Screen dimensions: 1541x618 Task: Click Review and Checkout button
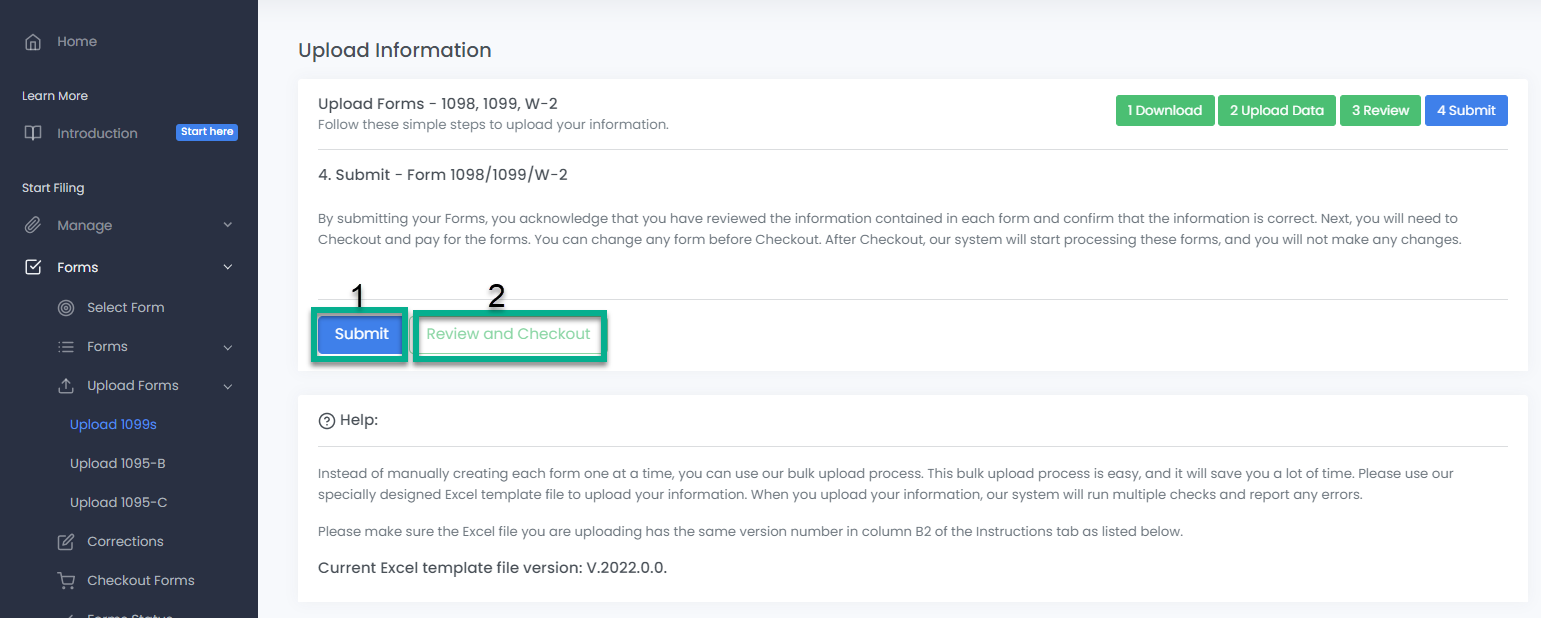pos(508,334)
